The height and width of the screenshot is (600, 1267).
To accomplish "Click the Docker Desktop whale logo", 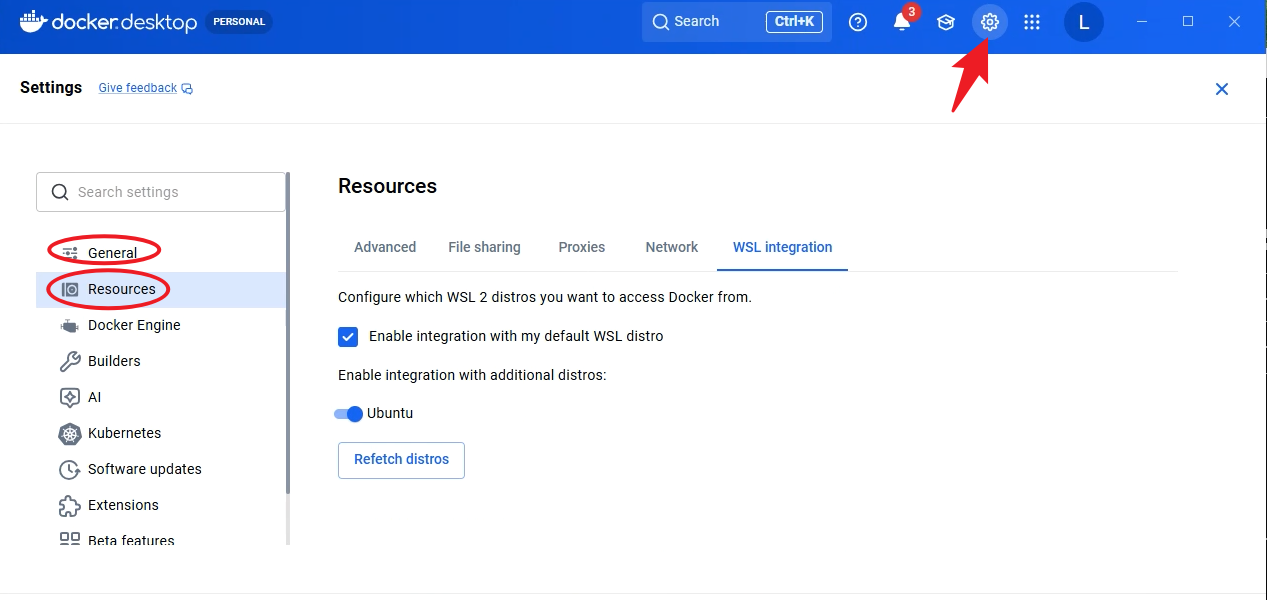I will point(32,21).
